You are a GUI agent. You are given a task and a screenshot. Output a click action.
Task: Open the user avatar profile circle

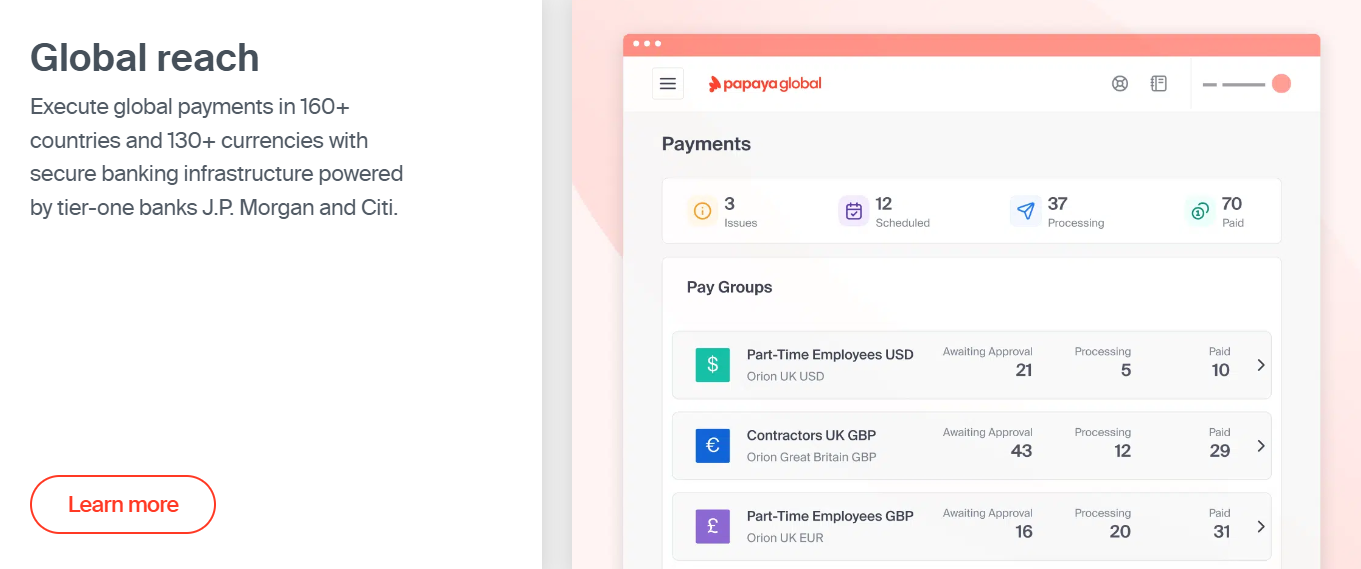[x=1281, y=84]
